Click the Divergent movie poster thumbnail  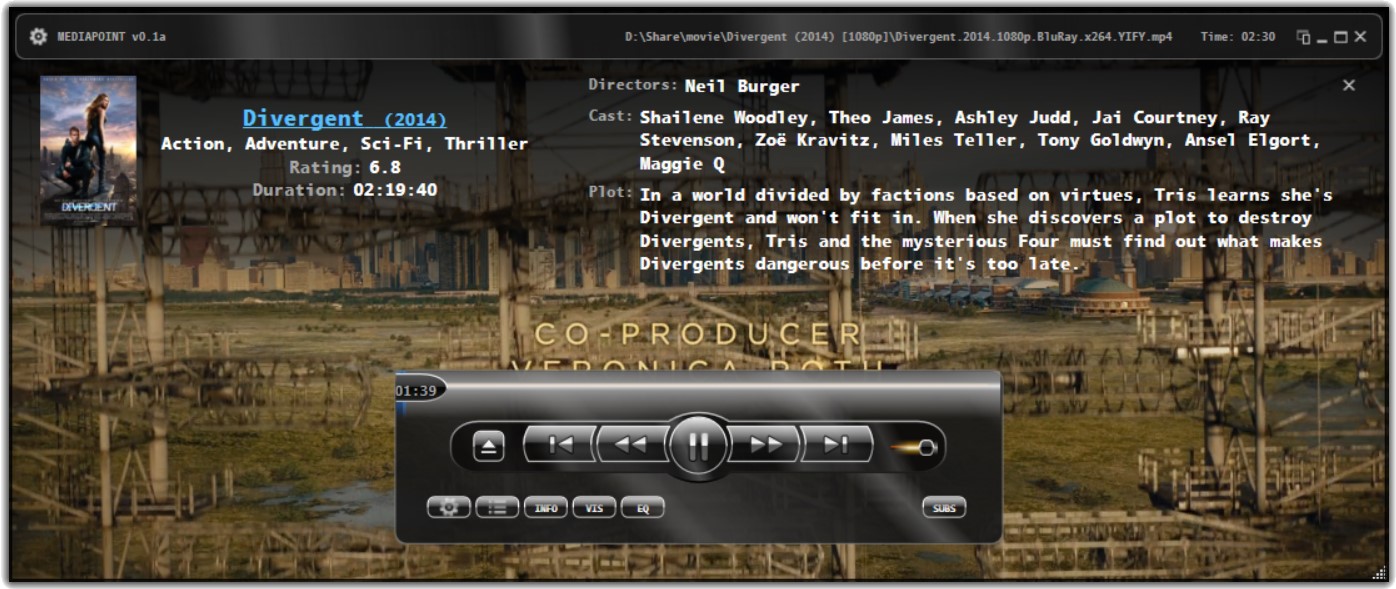pos(88,149)
